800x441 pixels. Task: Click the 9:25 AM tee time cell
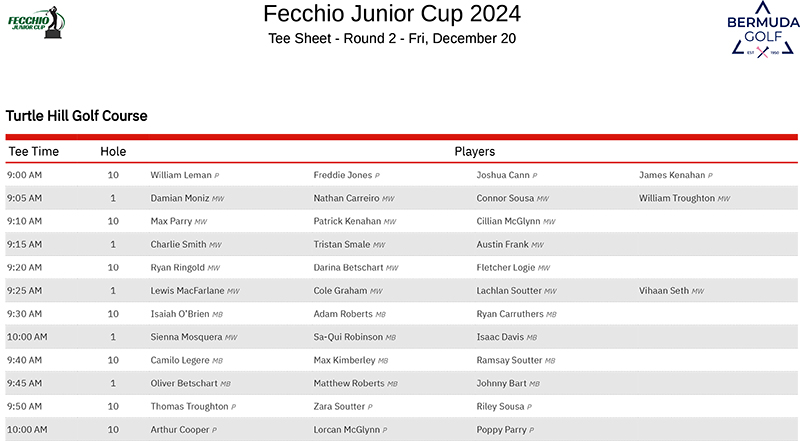[x=24, y=291]
